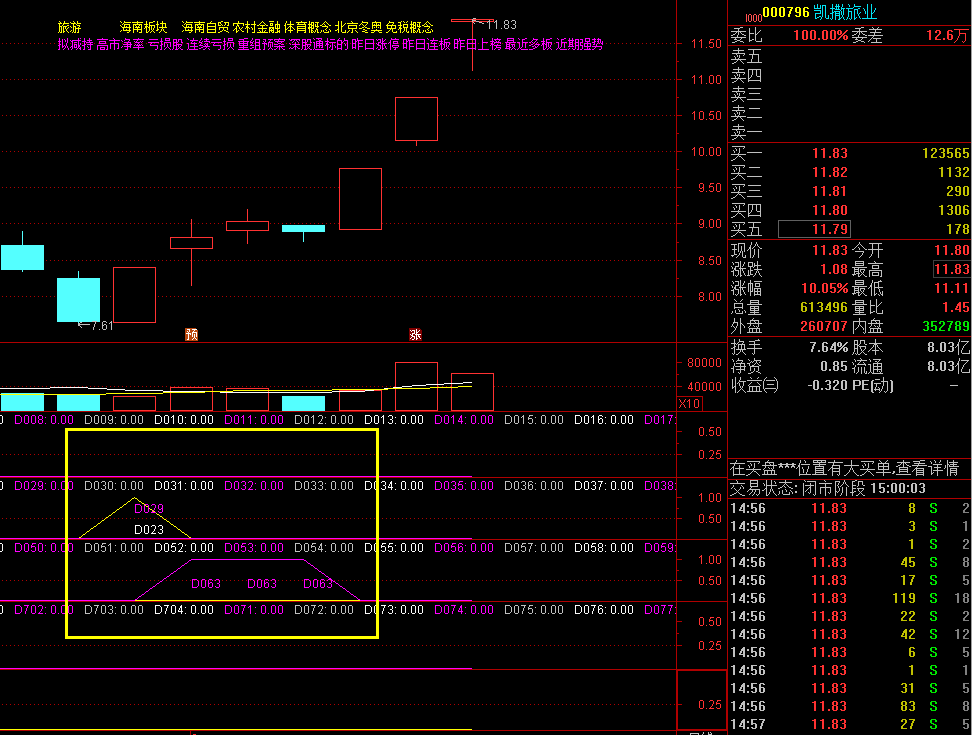Viewport: 972px width, 735px height.
Task: Open the 海南自贸 concept tag
Action: coord(205,27)
